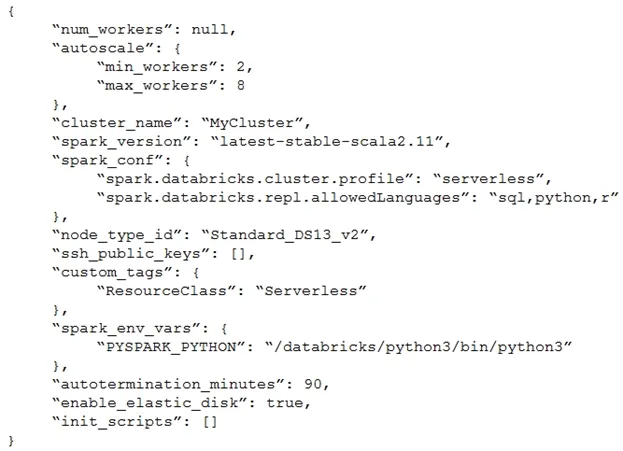Click the "sql,python,r" allowed languages value
Image resolution: width=623 pixels, height=451 pixels.
point(554,198)
